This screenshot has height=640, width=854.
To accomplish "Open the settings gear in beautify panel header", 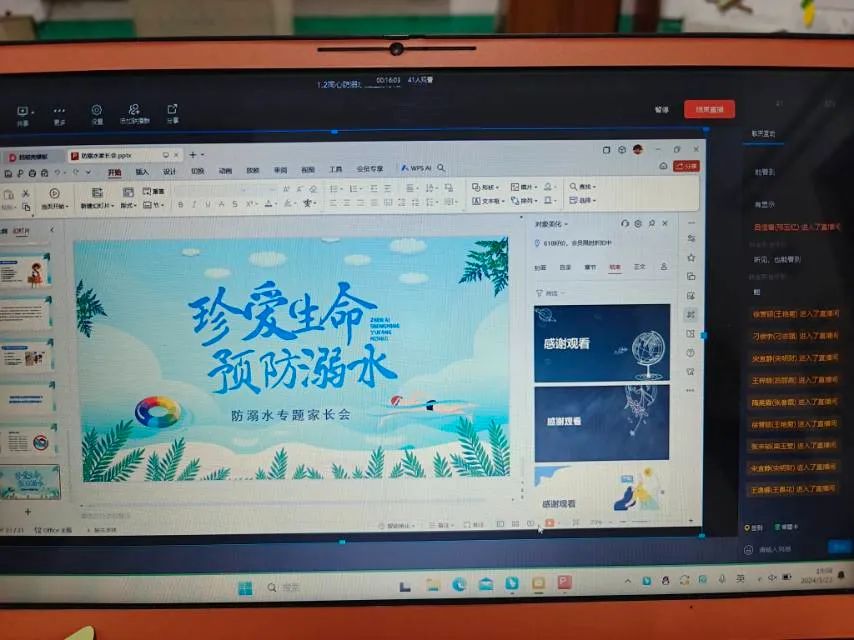I will point(638,223).
